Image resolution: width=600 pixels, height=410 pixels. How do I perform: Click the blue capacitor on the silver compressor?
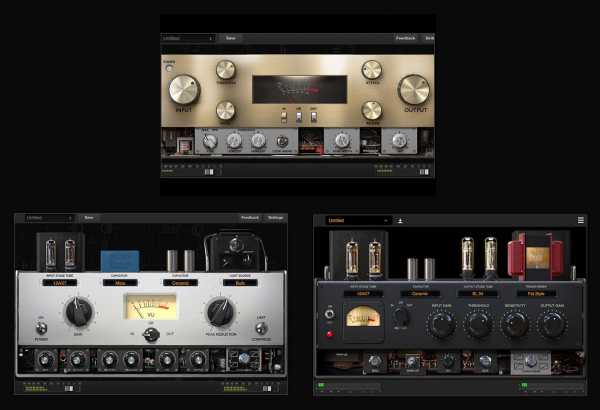(x=120, y=260)
